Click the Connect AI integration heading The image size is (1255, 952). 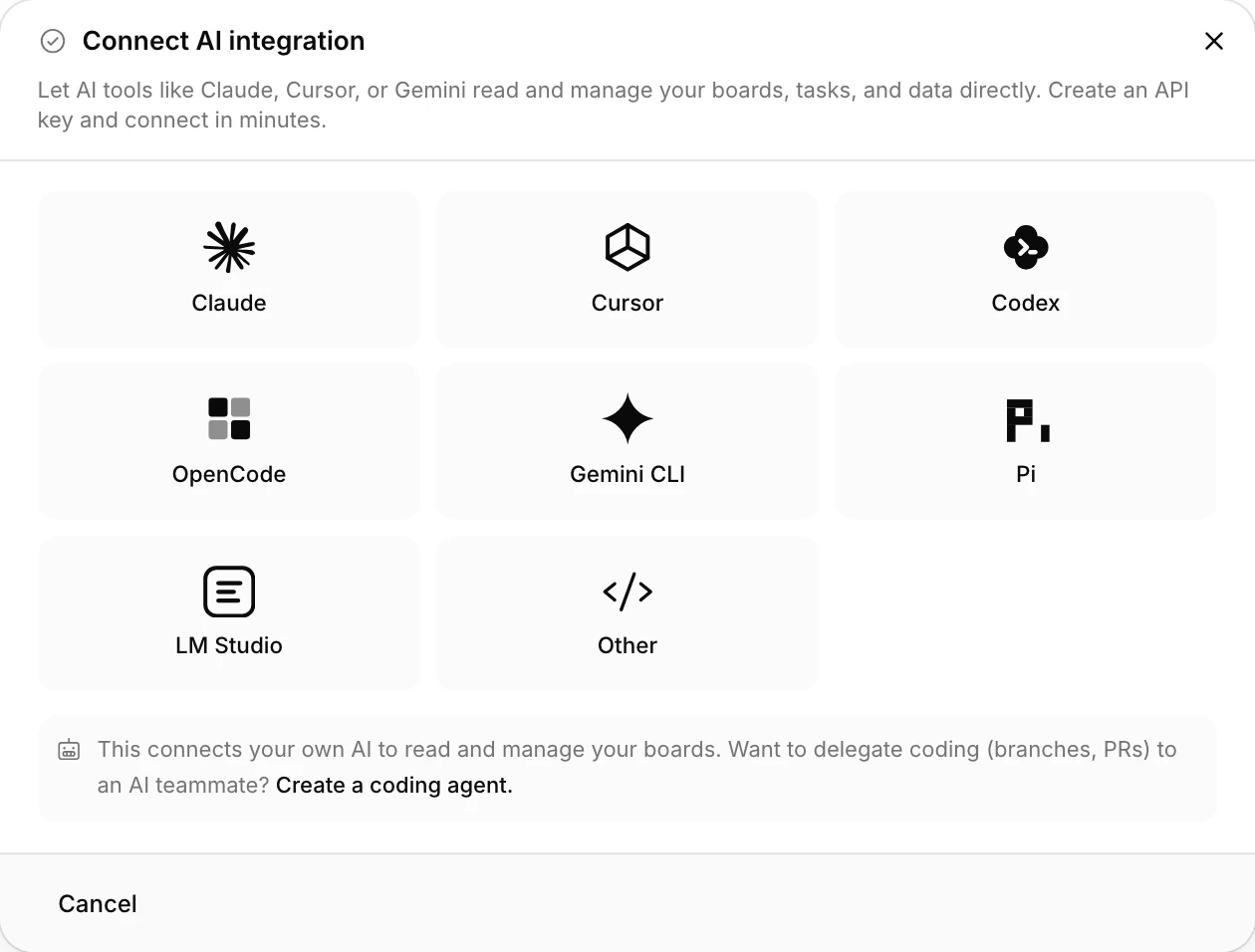click(223, 41)
